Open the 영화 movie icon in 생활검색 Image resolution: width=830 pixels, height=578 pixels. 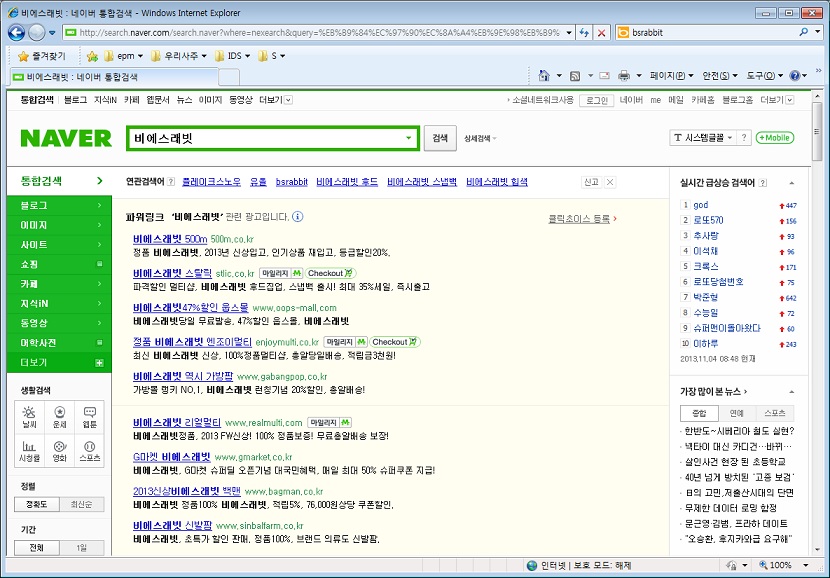click(60, 450)
